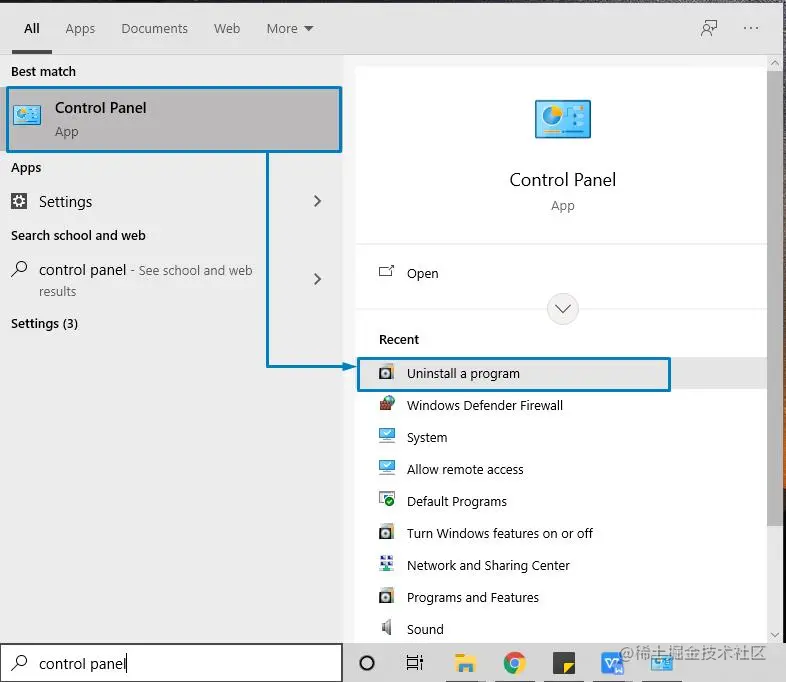Click the search box containing control panel
This screenshot has width=786, height=682.
171,663
